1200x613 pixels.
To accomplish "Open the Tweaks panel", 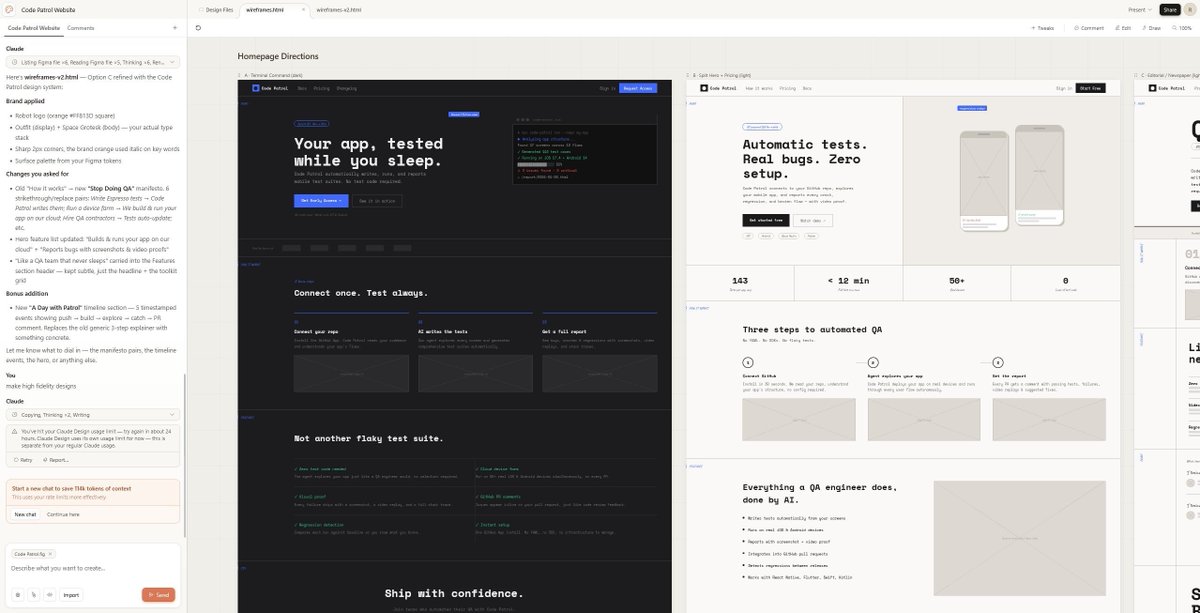I will click(1042, 28).
